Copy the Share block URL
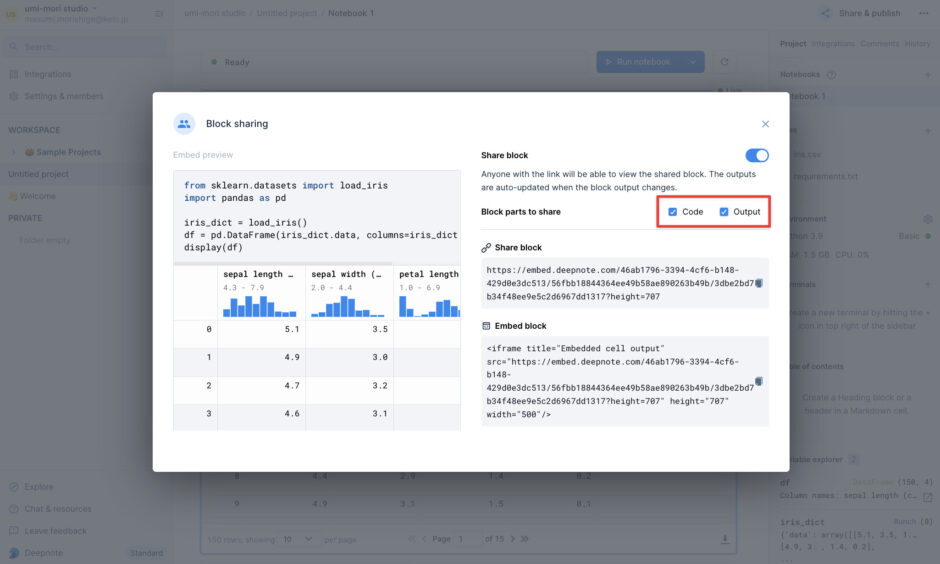Screen dimensions: 940x564 pos(759,283)
